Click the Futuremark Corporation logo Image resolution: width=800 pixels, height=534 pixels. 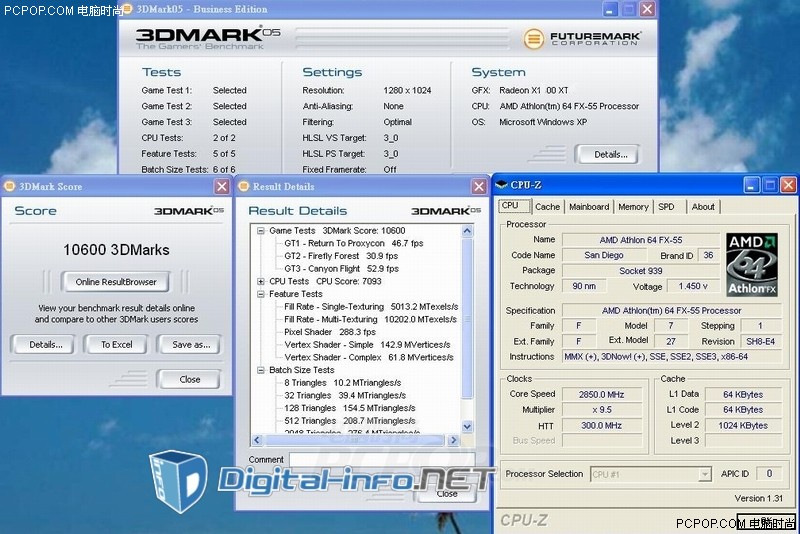[x=580, y=40]
